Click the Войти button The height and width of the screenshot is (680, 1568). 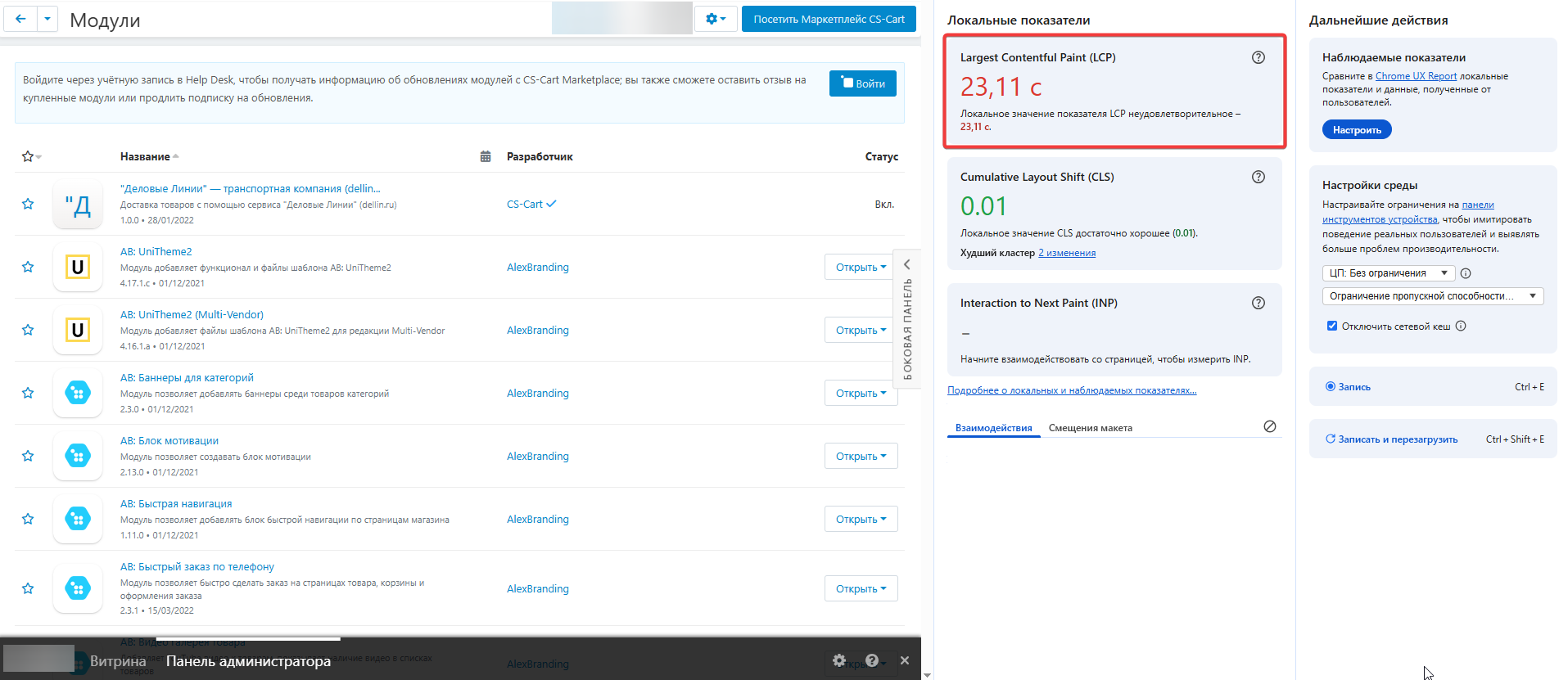863,83
